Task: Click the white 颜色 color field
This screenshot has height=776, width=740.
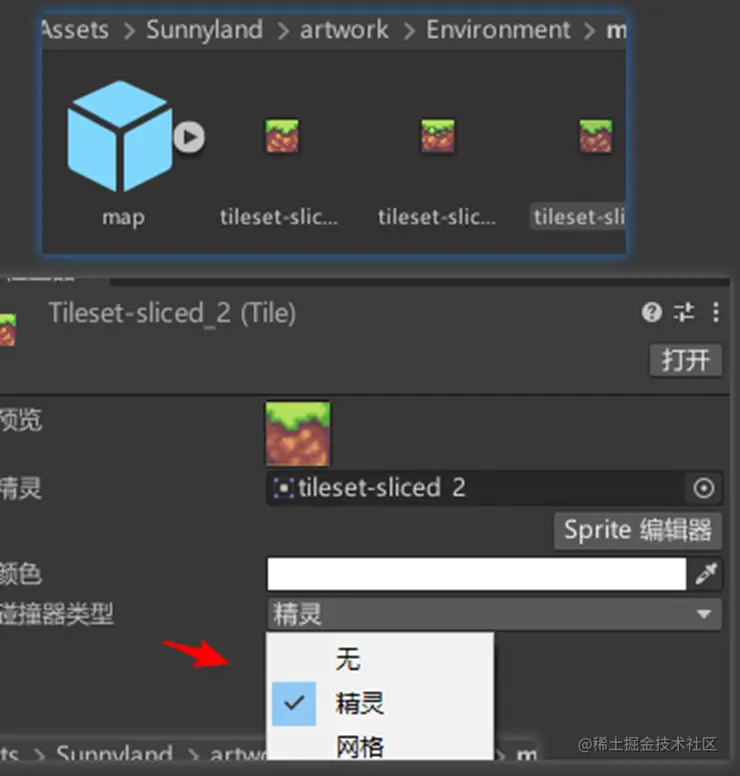Action: (x=477, y=574)
